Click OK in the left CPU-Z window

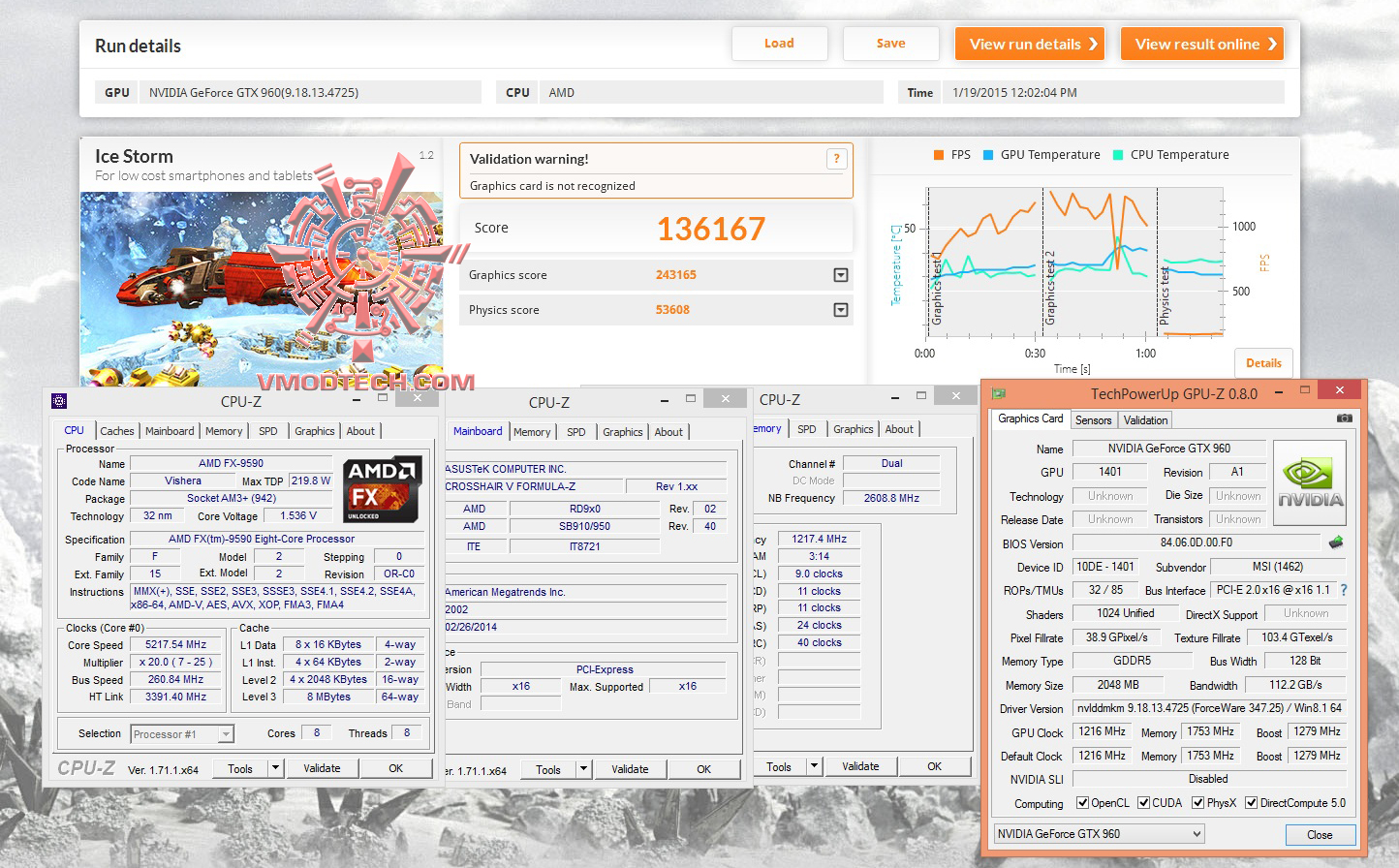[396, 768]
